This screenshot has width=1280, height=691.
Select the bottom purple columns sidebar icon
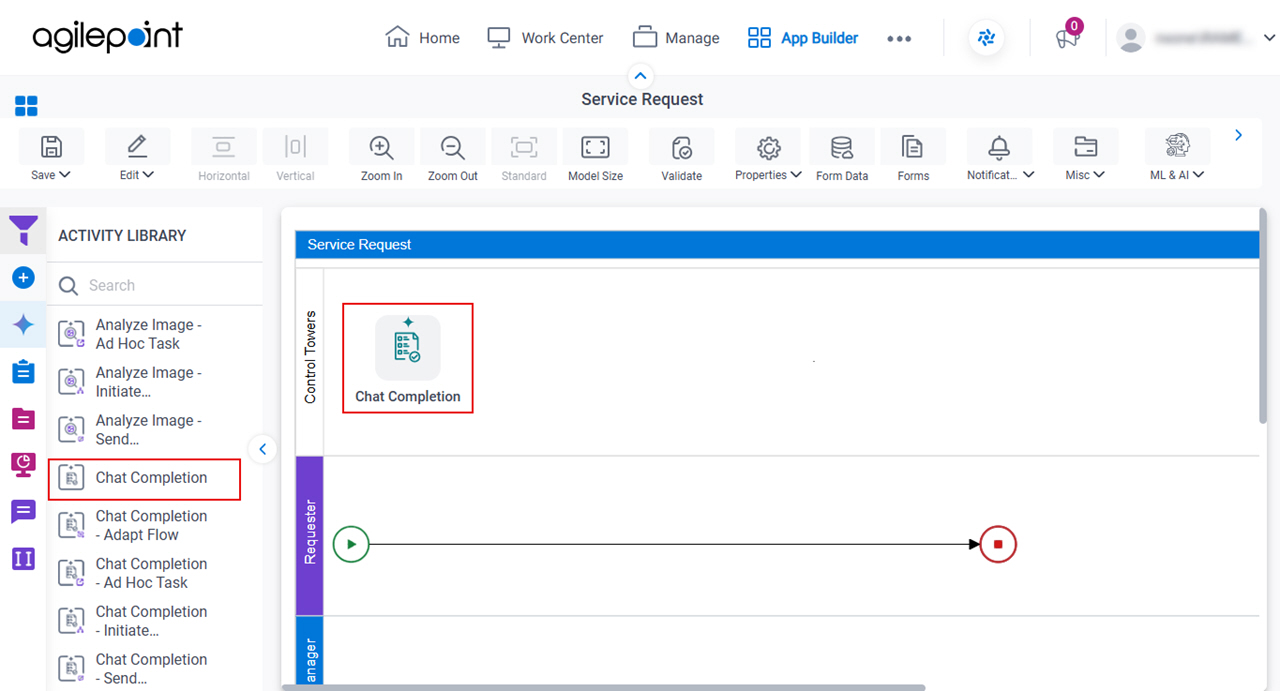(24, 558)
